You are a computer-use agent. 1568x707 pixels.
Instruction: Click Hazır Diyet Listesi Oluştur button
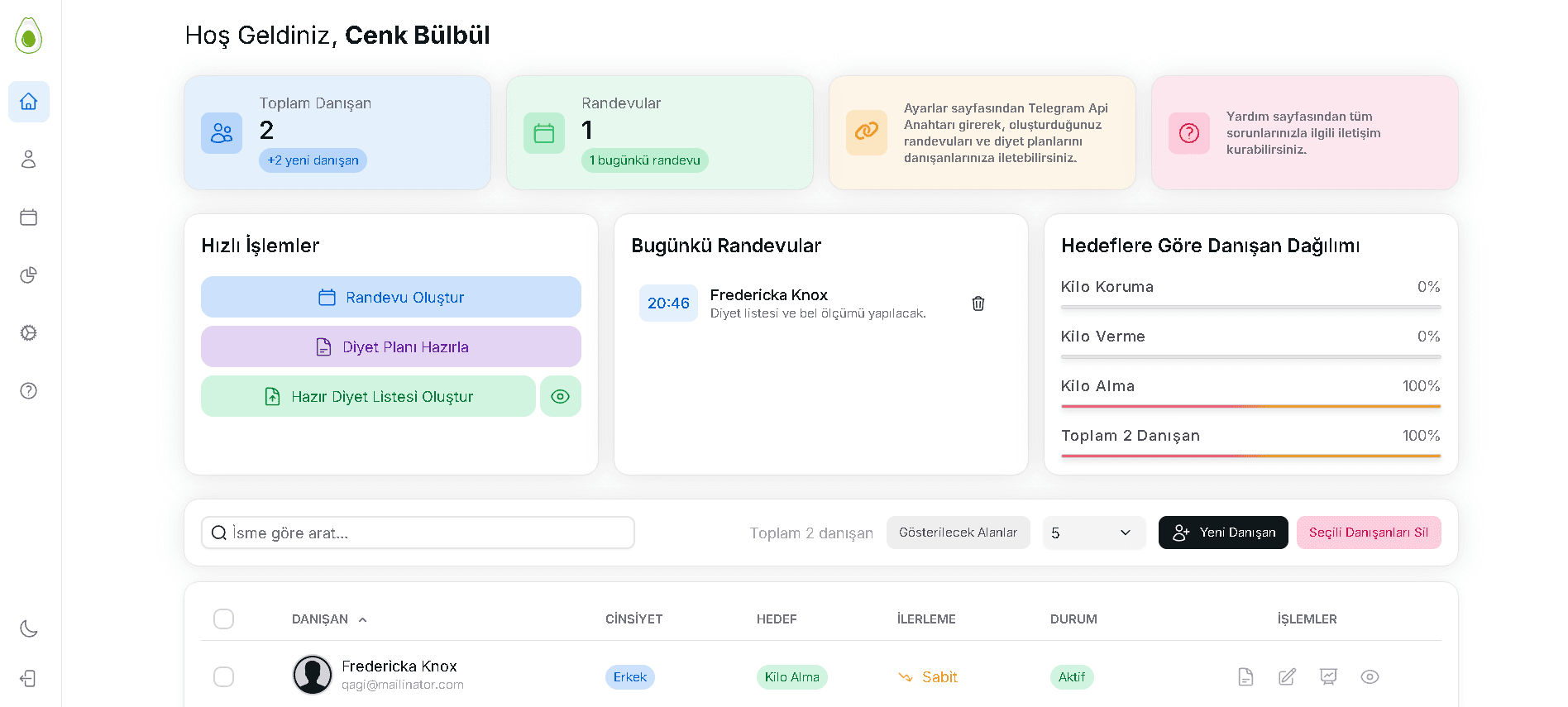[368, 396]
